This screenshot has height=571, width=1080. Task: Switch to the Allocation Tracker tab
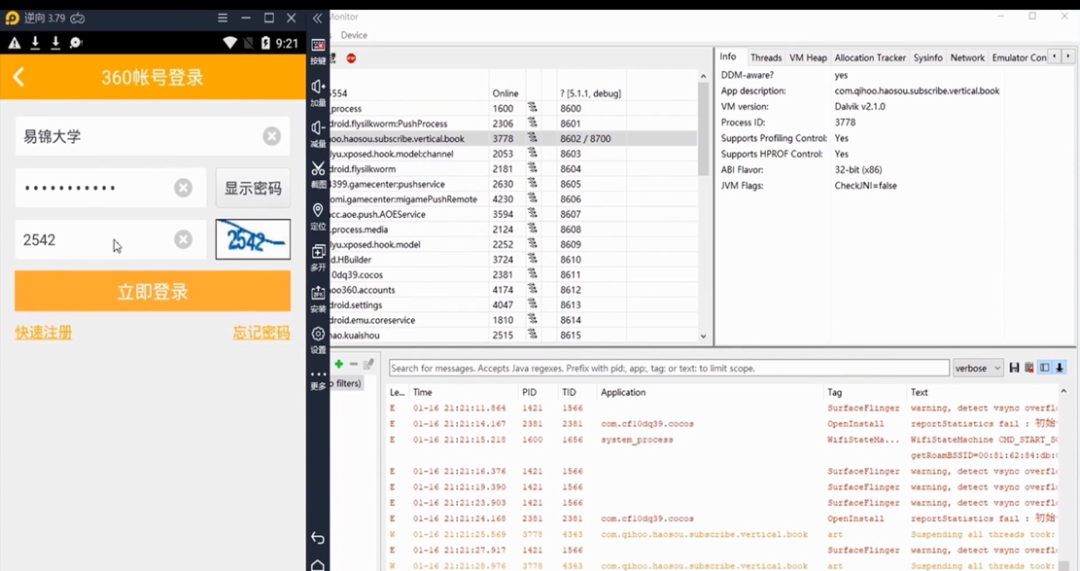point(870,58)
